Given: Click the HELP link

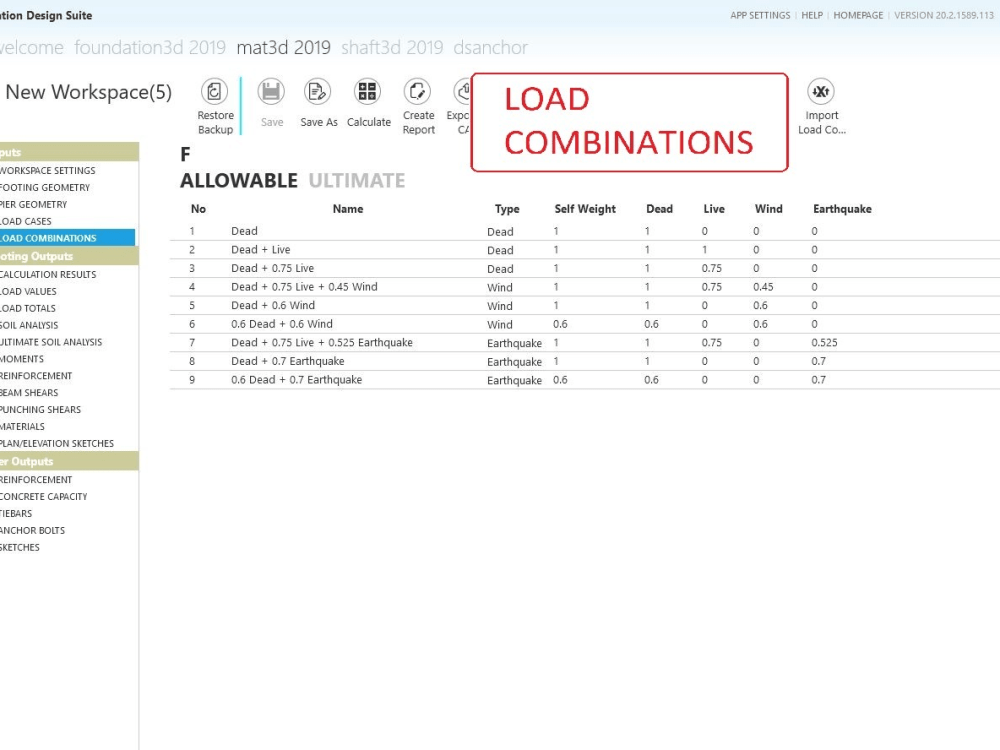Looking at the screenshot, I should (812, 15).
